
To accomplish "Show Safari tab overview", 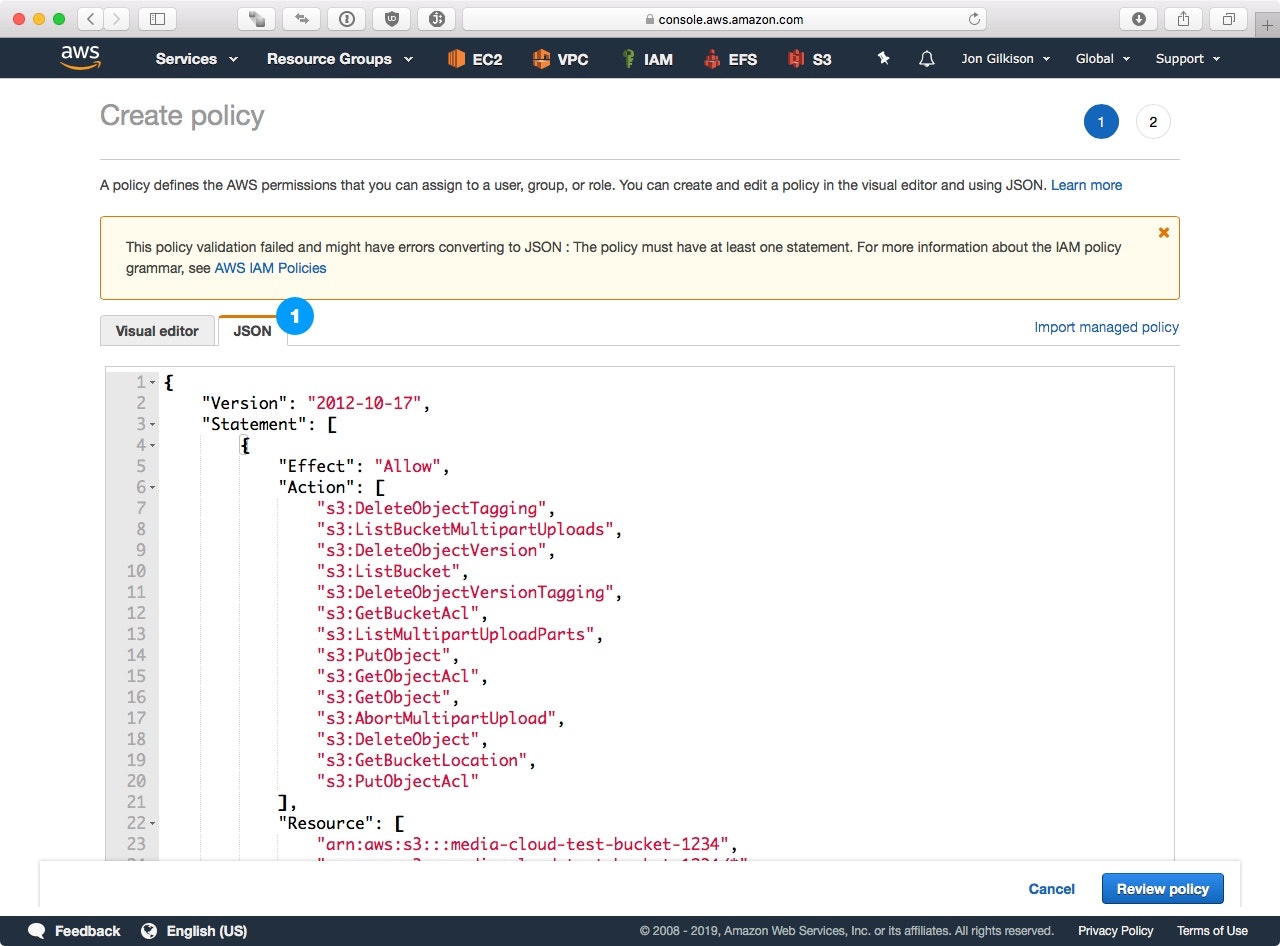I will pos(1228,18).
